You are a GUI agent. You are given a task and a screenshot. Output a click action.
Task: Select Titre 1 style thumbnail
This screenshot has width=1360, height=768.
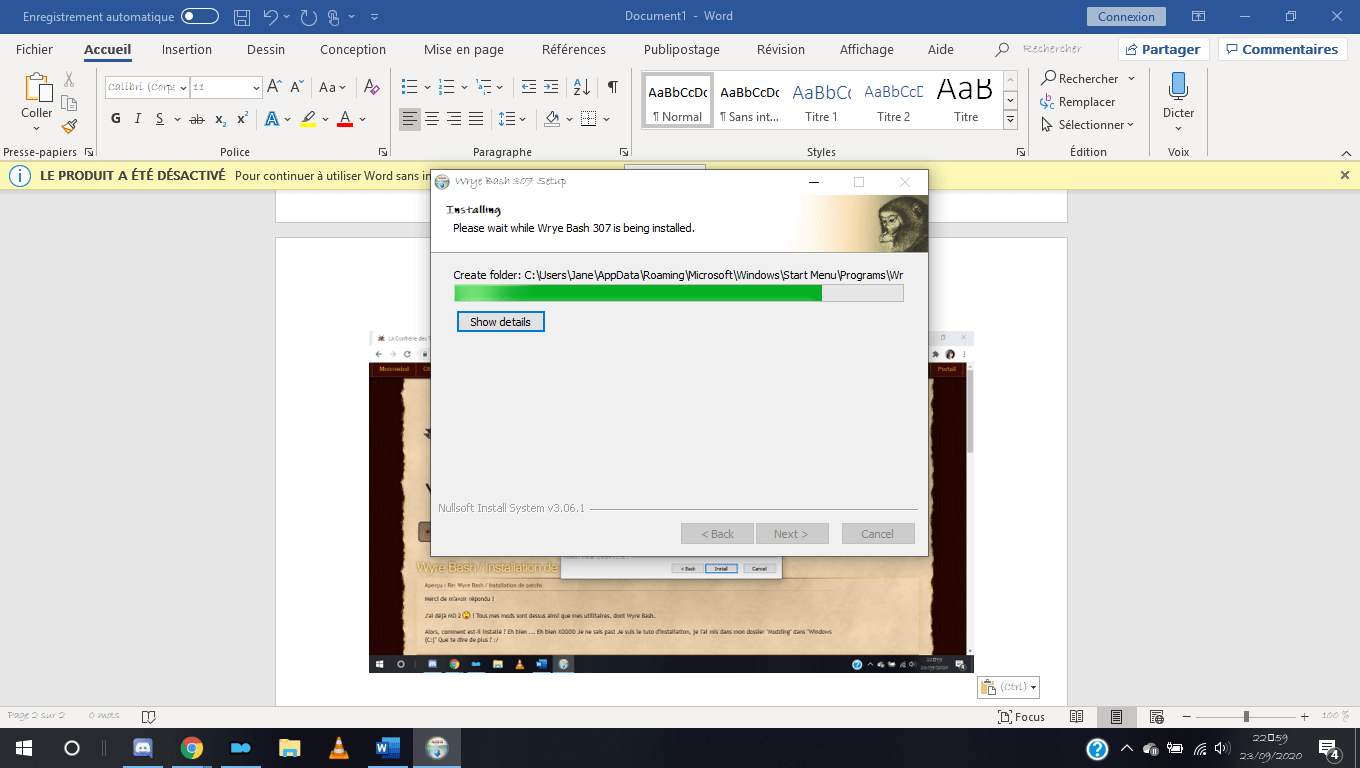[x=821, y=100]
